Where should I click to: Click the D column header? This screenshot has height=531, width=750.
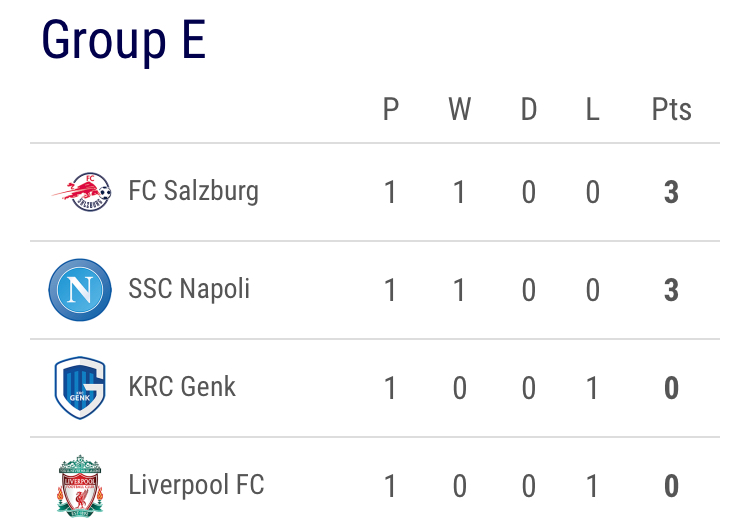(x=529, y=110)
